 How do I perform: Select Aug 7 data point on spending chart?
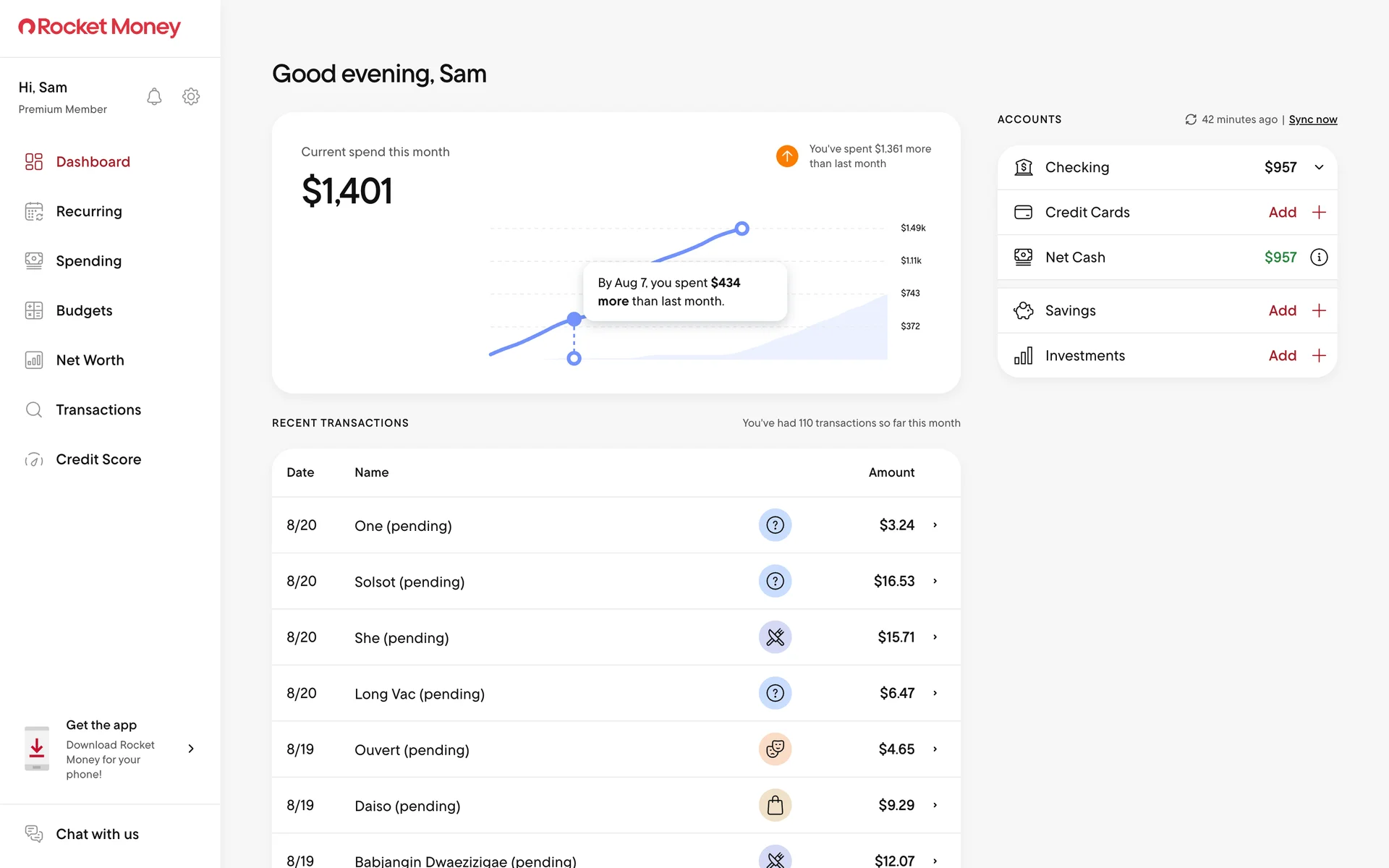point(574,319)
